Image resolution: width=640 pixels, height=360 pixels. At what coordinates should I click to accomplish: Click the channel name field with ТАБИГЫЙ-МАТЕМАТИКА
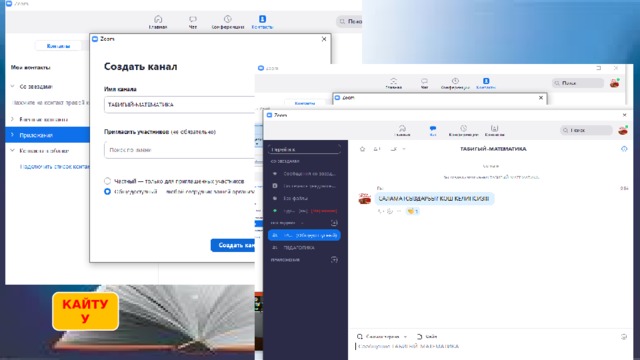pos(179,105)
